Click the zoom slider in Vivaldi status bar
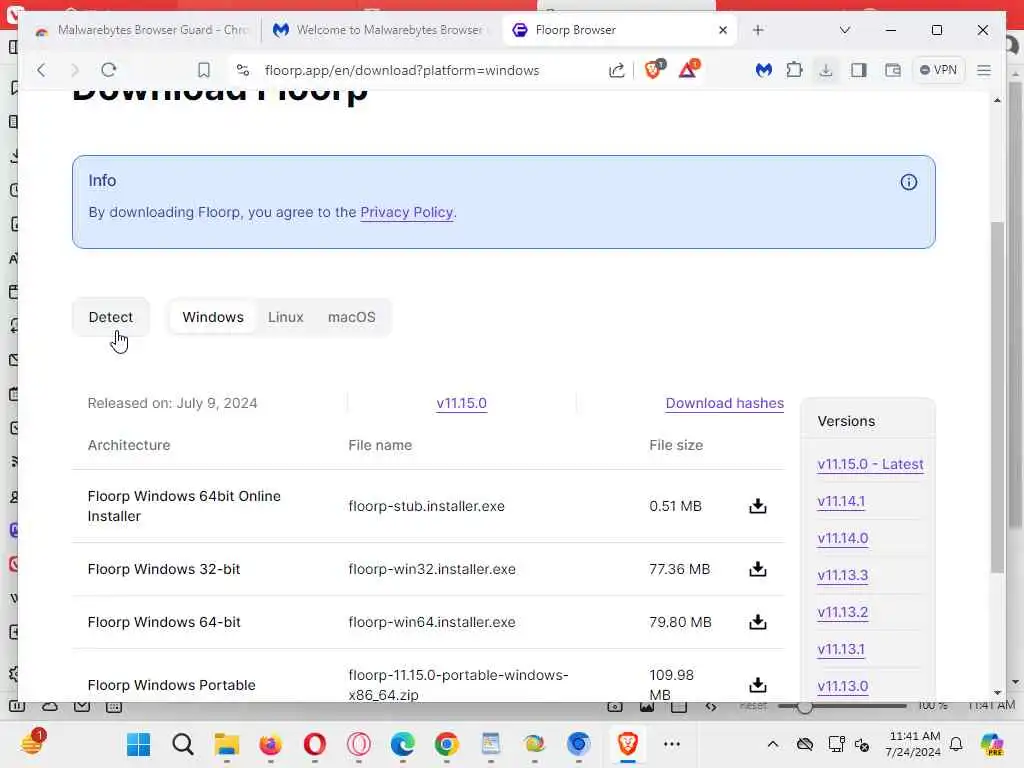The image size is (1024, 768). click(x=842, y=706)
